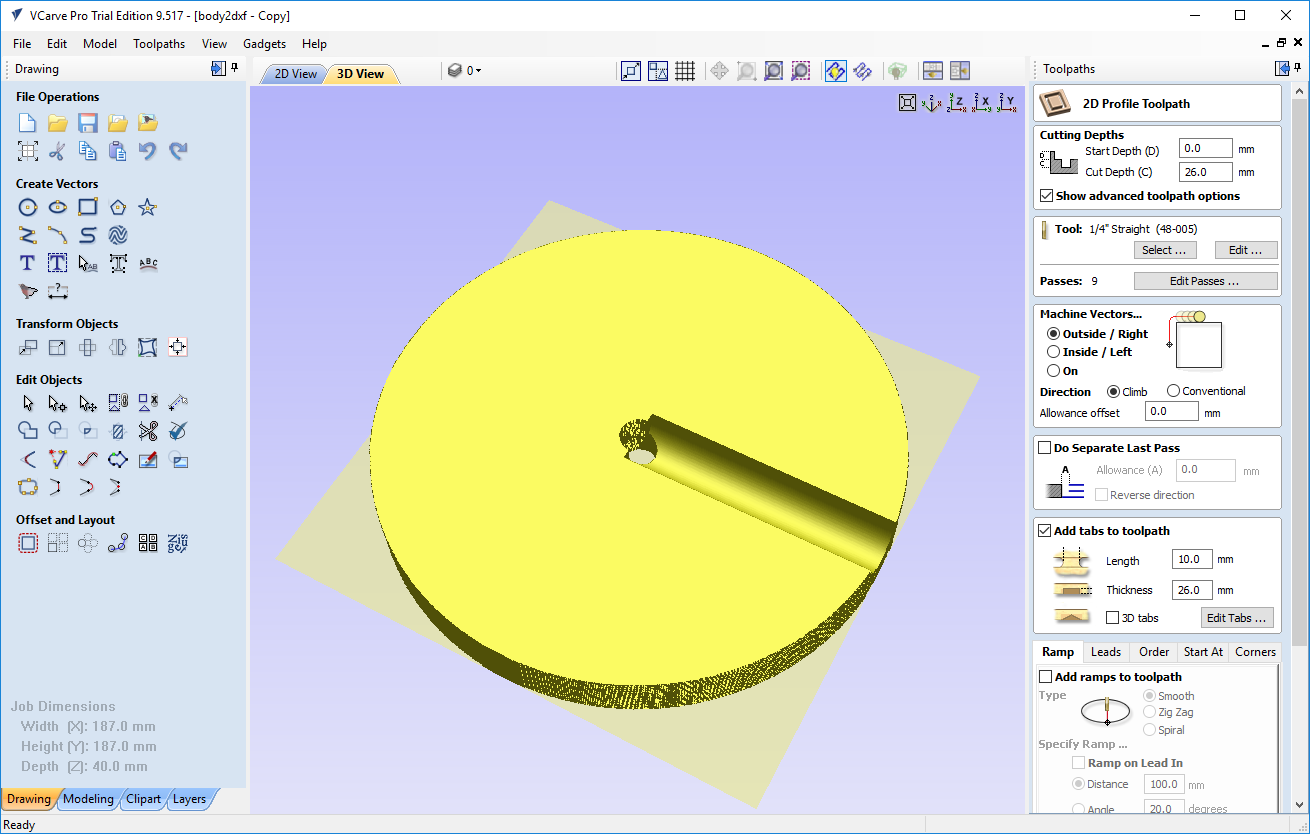This screenshot has height=834, width=1310.
Task: Select the Draw Arc tool
Action: point(58,235)
